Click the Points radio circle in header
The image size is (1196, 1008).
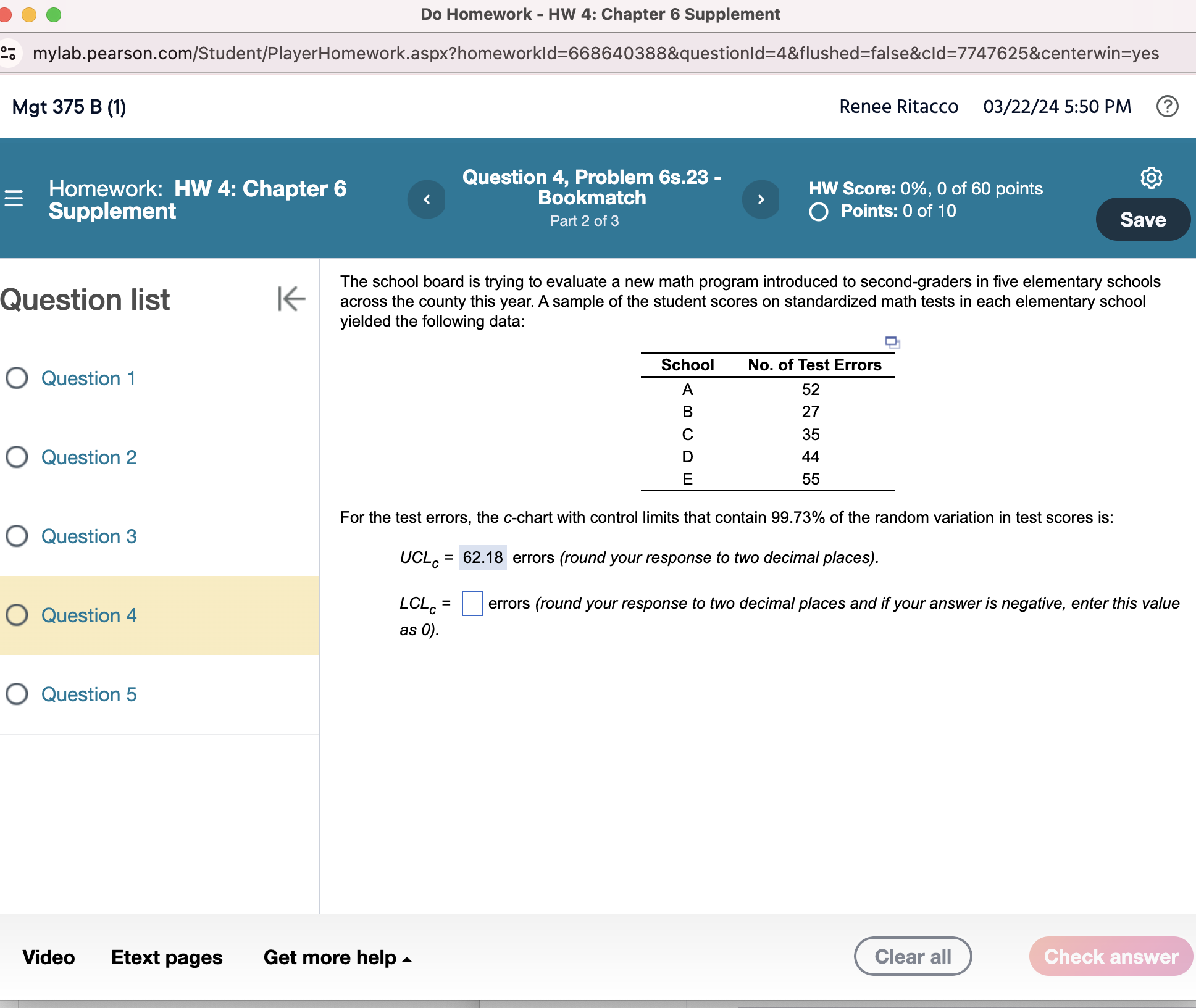point(818,212)
